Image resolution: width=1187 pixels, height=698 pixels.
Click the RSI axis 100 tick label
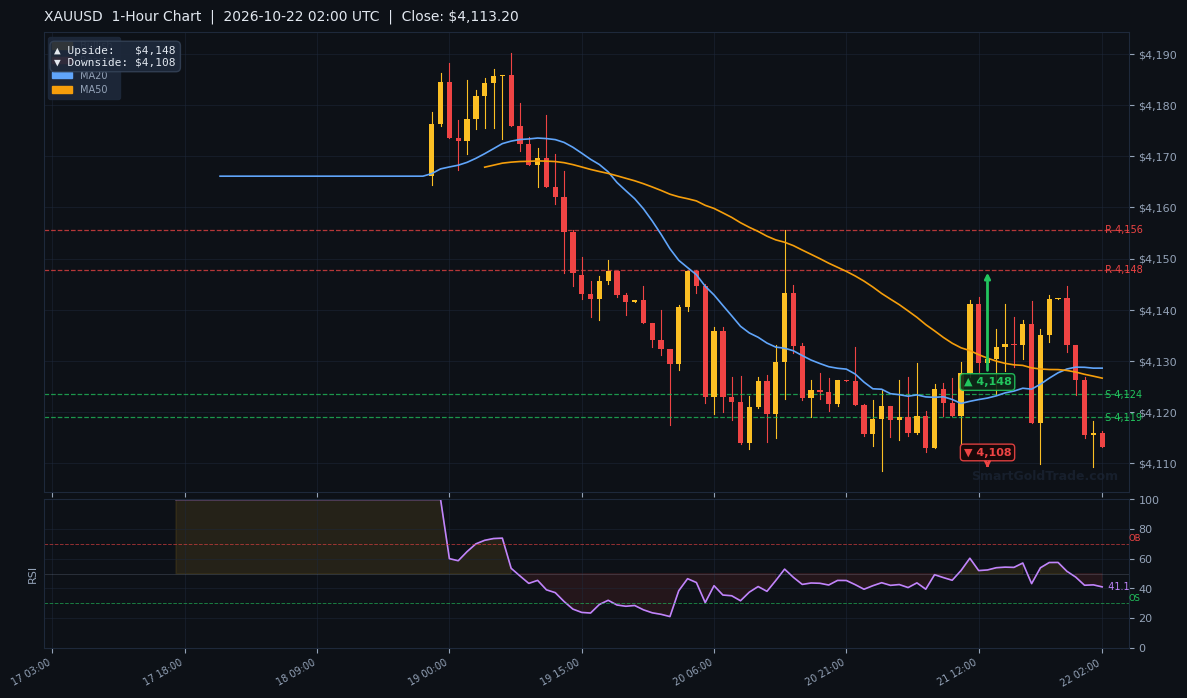point(1148,500)
